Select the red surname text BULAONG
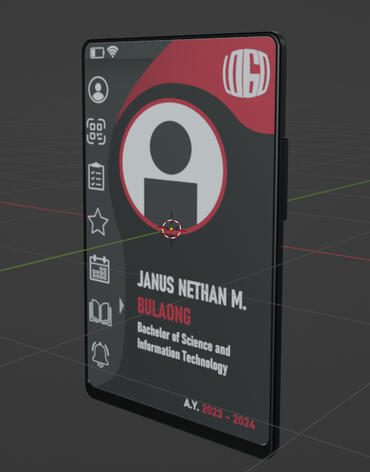The image size is (370, 472). click(164, 311)
